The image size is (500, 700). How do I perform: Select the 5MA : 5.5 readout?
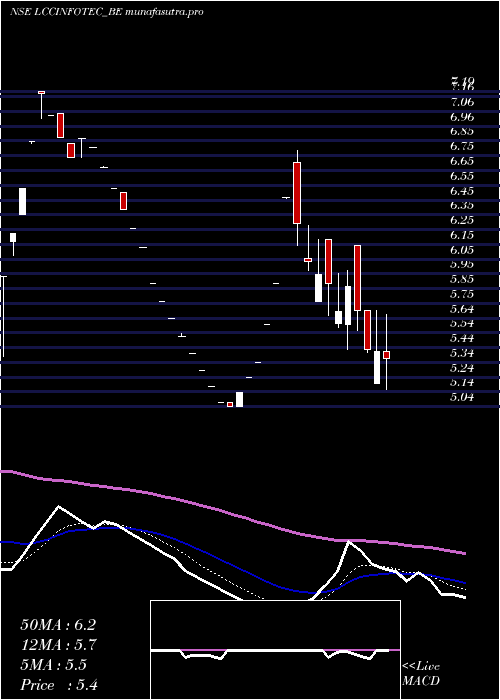click(54, 665)
